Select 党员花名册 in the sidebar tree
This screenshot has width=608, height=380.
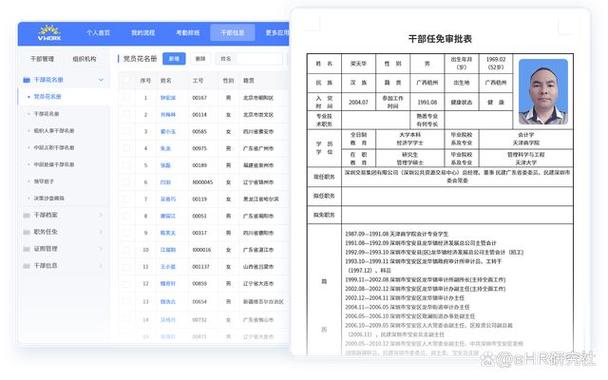(47, 97)
